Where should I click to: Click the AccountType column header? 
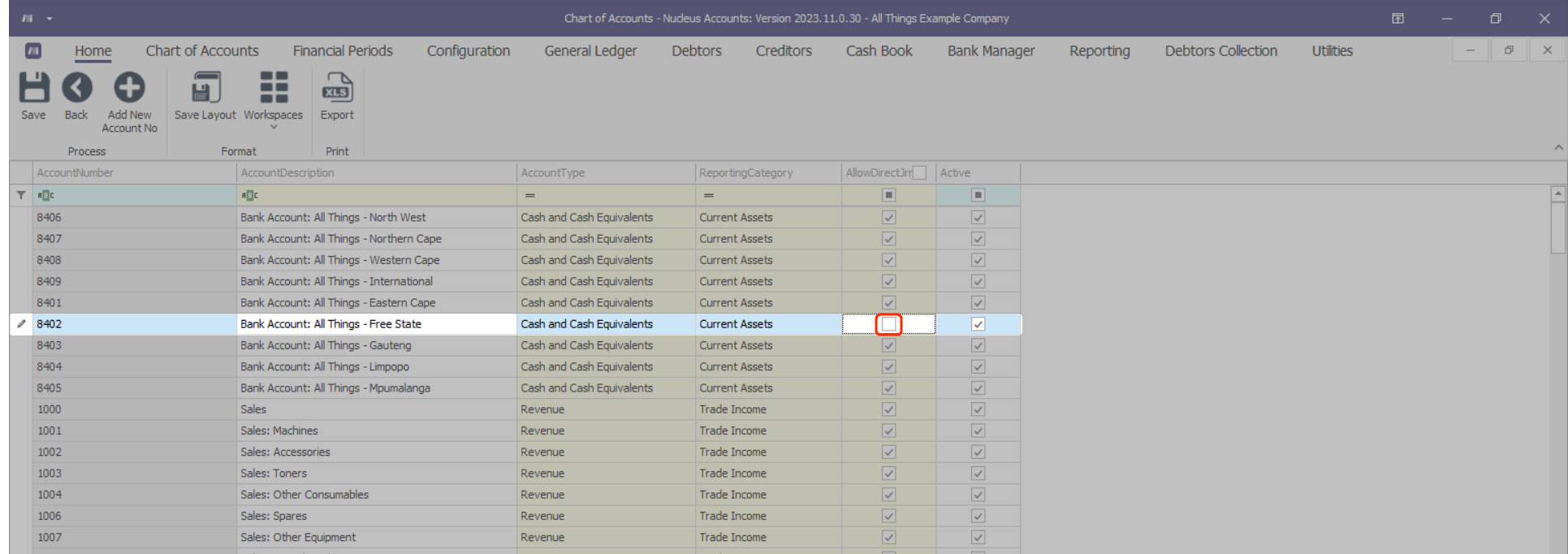[x=605, y=173]
